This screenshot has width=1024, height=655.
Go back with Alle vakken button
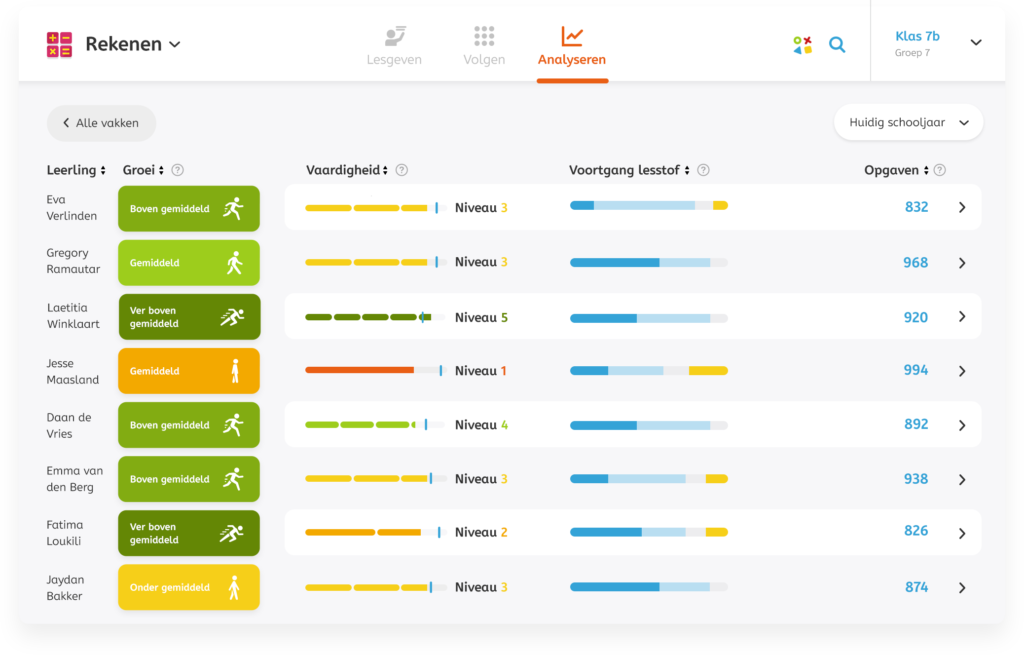[x=101, y=123]
